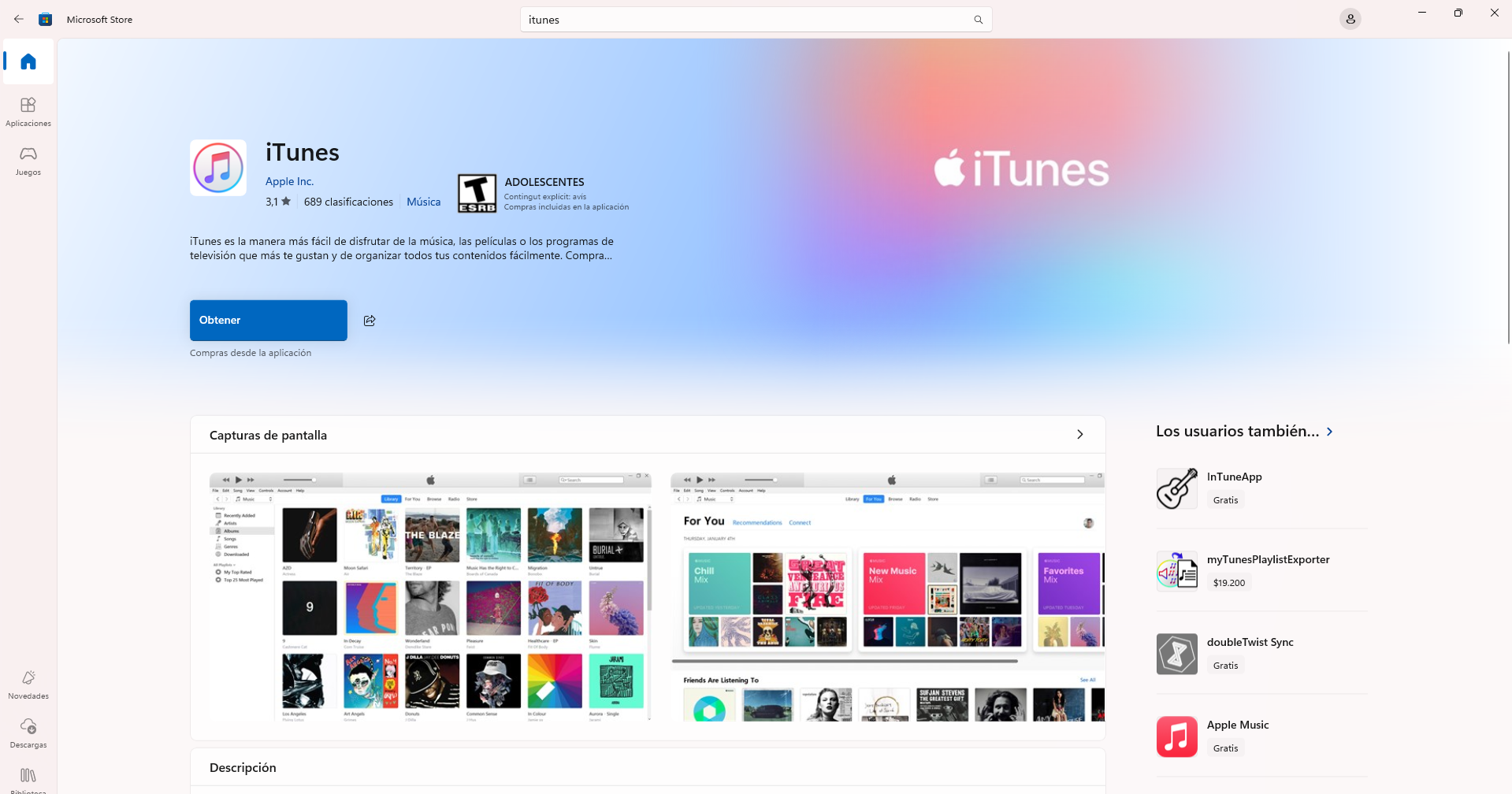Screen dimensions: 1512x794
Task: Click the ADOLESCENTES rating text
Action: click(544, 182)
